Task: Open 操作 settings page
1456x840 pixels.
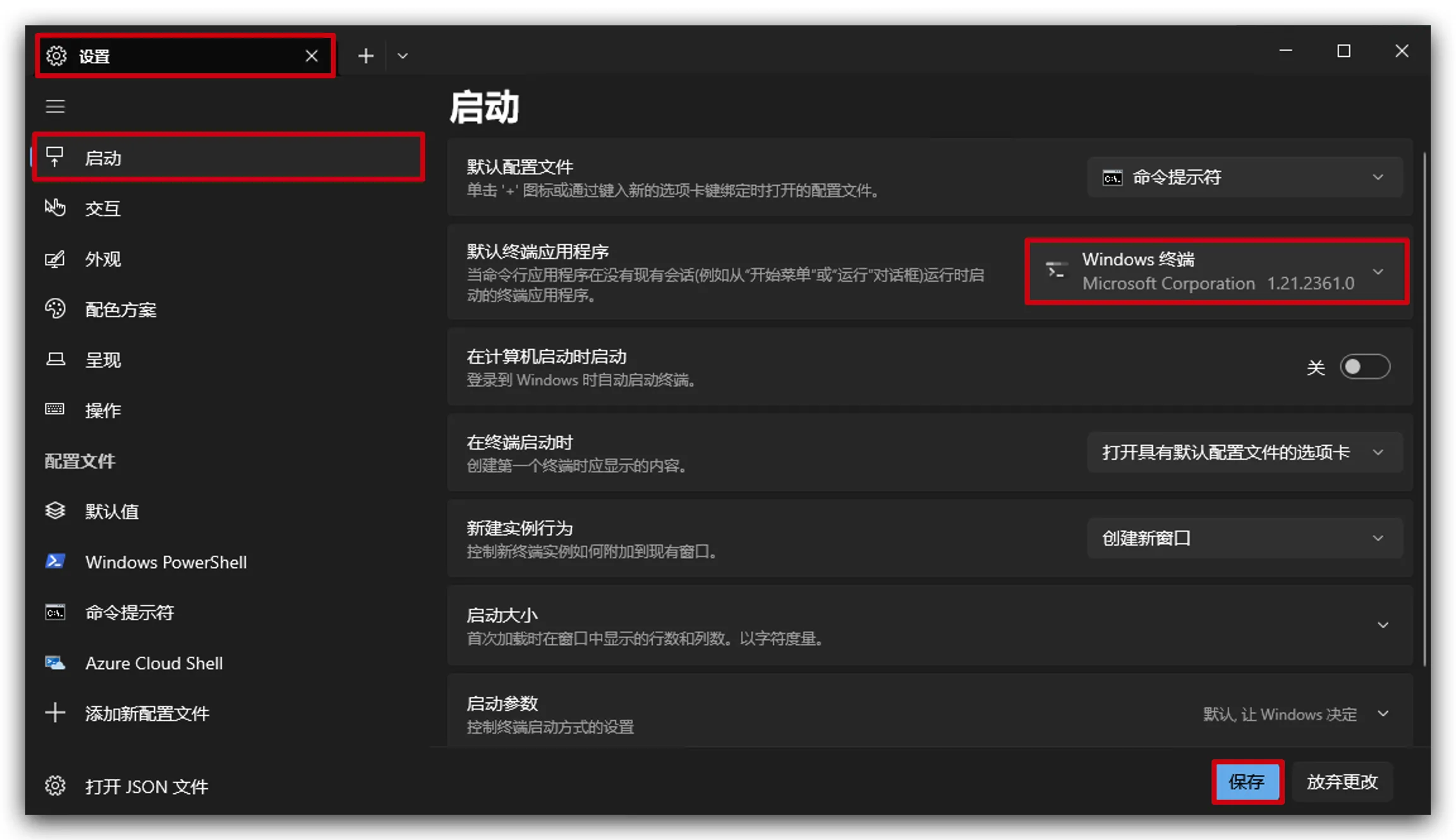Action: point(229,410)
